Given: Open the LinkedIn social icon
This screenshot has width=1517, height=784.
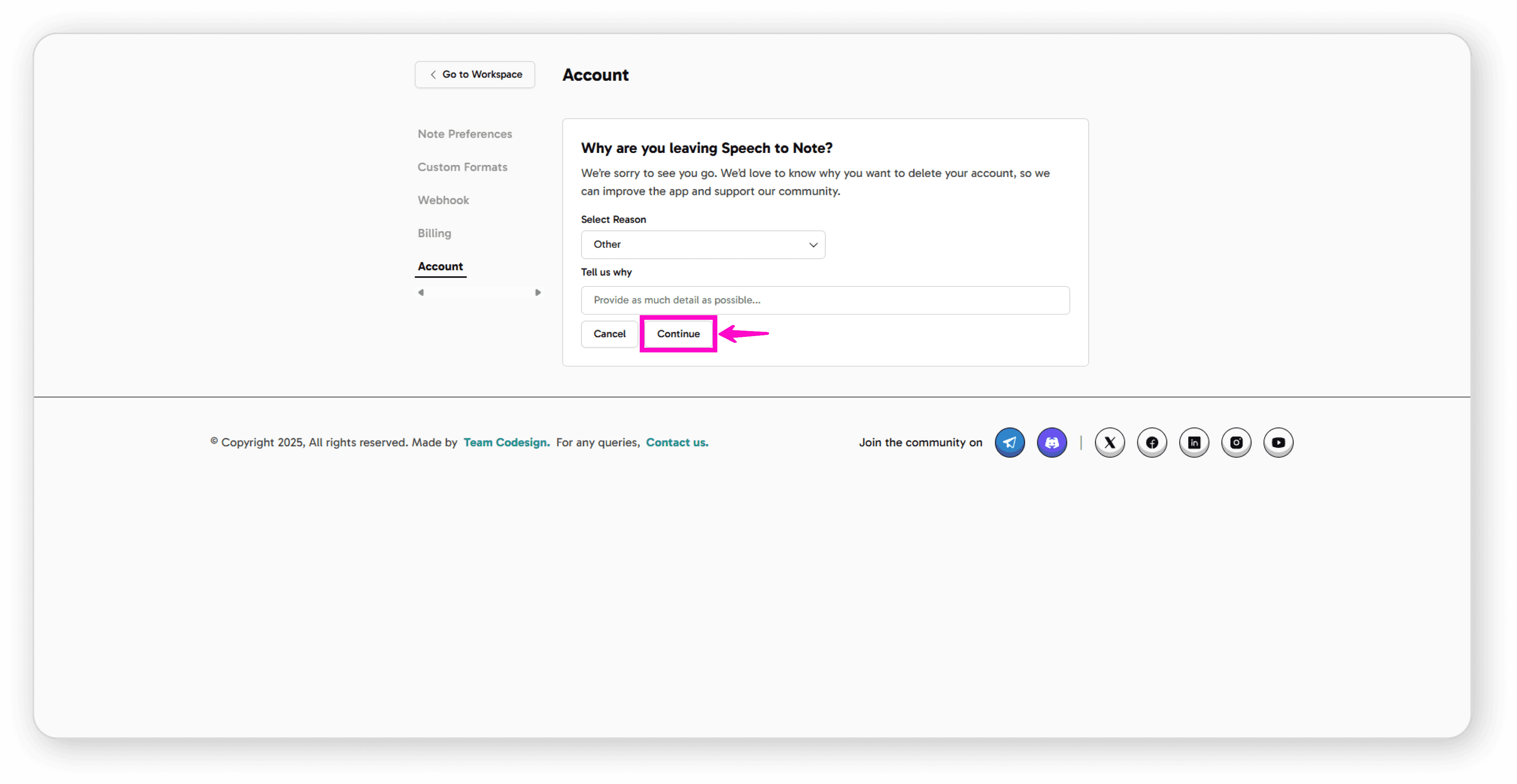Looking at the screenshot, I should click(1194, 442).
